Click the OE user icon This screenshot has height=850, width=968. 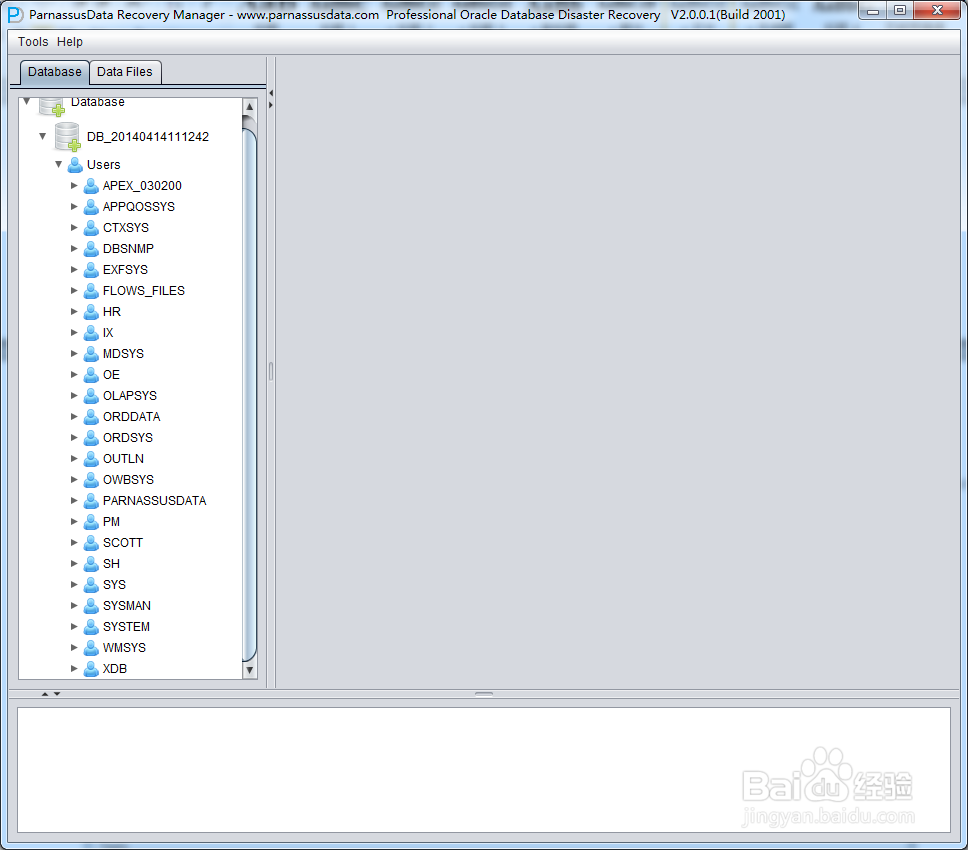pos(91,375)
